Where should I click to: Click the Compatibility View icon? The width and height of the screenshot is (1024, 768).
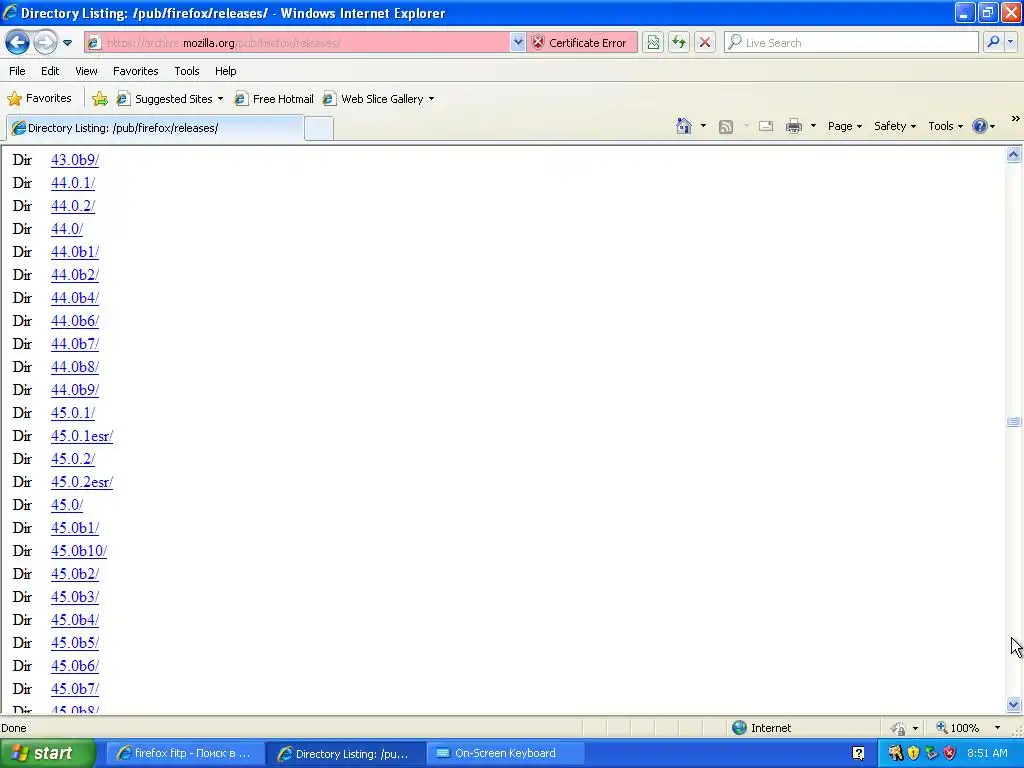(653, 42)
